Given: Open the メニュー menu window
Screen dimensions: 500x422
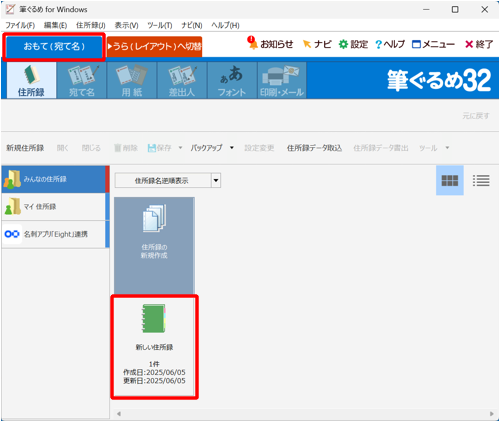Looking at the screenshot, I should [433, 44].
